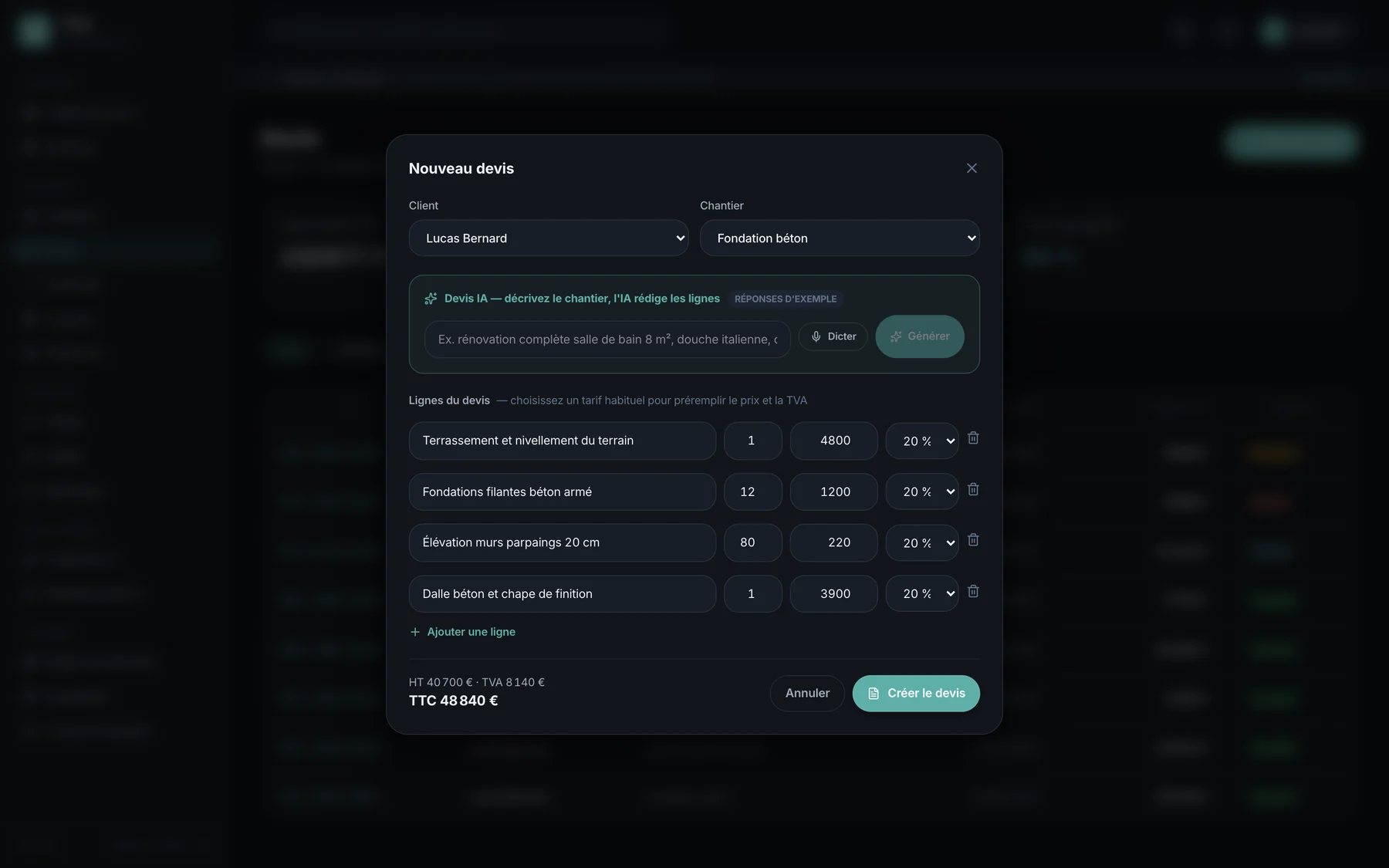This screenshot has height=868, width=1389.
Task: Edit price 3900 on Dalle béton line
Action: (x=834, y=594)
